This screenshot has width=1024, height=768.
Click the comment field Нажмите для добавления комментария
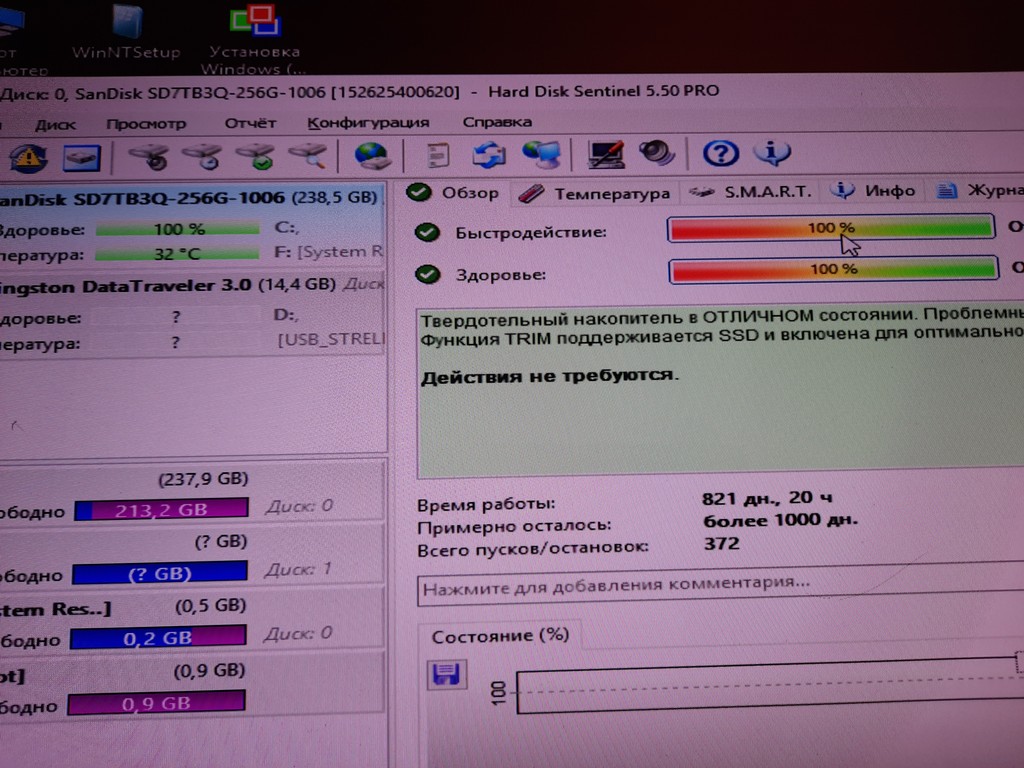coord(720,584)
